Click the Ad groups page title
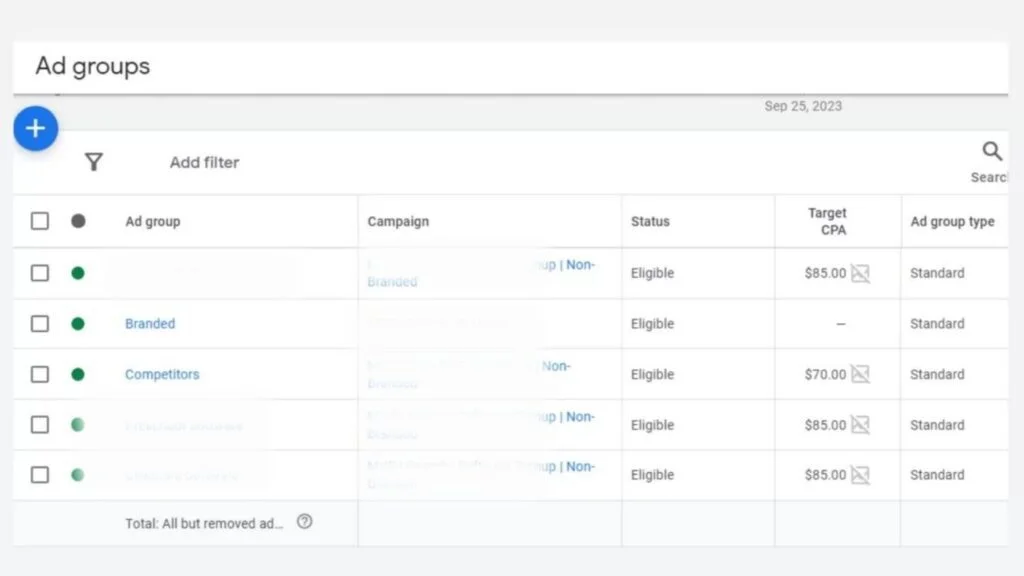The width and height of the screenshot is (1024, 576). tap(93, 66)
